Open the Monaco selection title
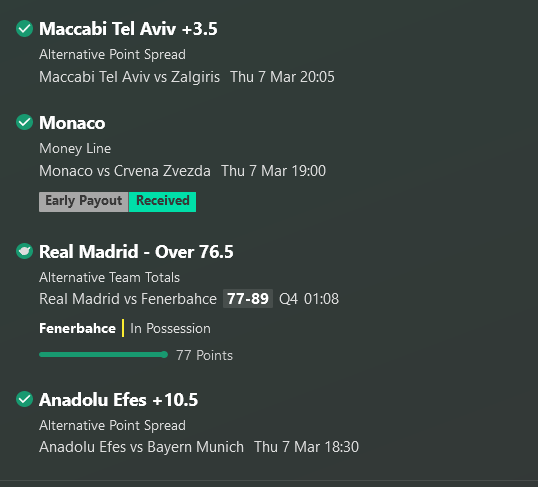Image resolution: width=538 pixels, height=487 pixels. click(72, 123)
